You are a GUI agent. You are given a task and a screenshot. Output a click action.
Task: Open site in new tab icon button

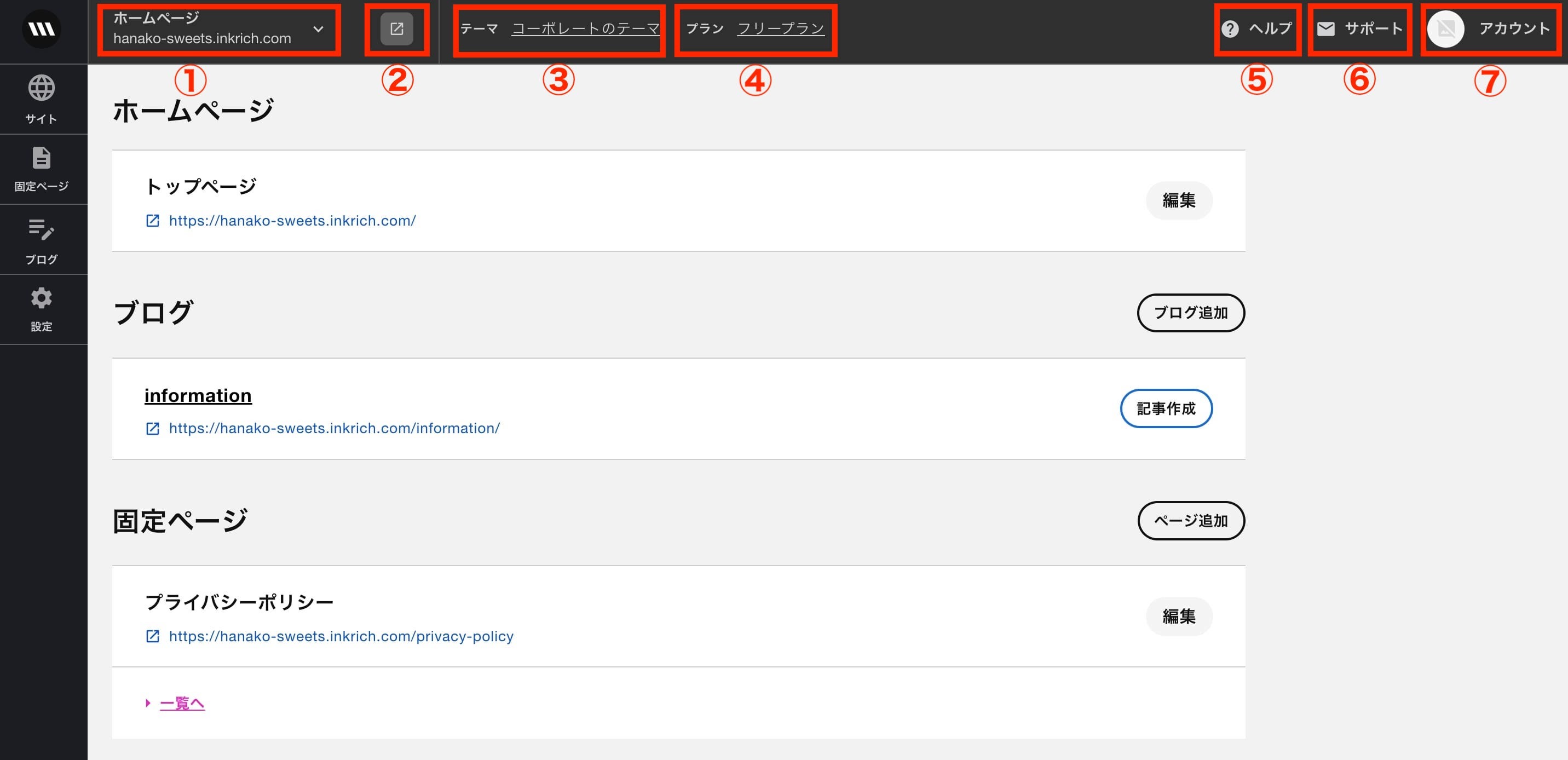(397, 28)
